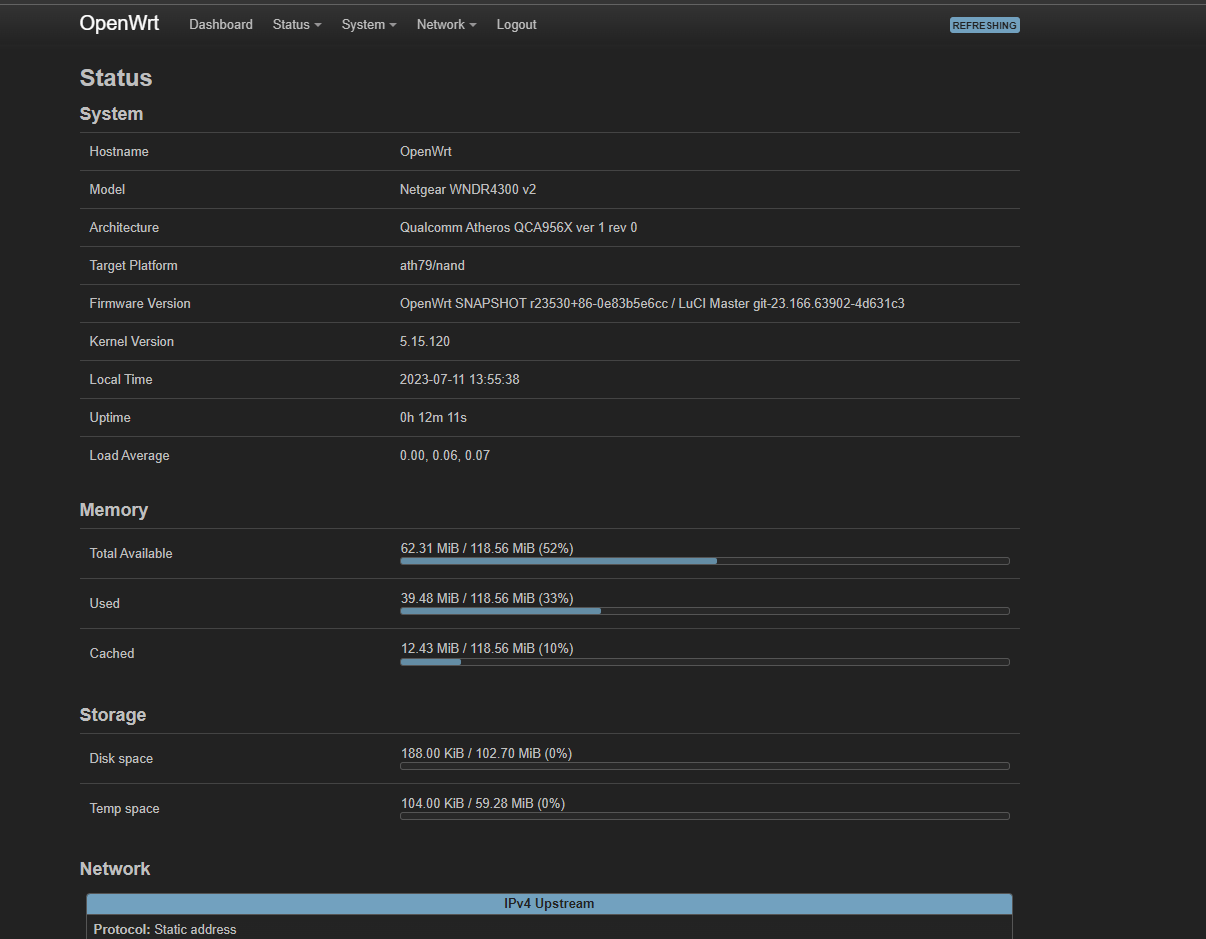Image resolution: width=1206 pixels, height=939 pixels.
Task: Click the Load Average value row
Action: [445, 455]
